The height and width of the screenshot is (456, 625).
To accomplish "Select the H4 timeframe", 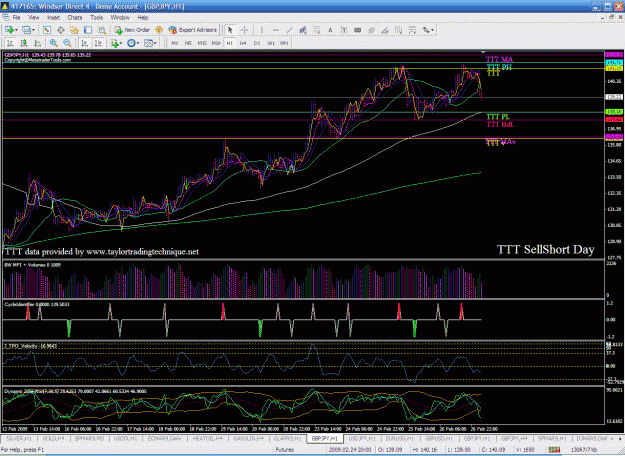I will click(x=243, y=43).
